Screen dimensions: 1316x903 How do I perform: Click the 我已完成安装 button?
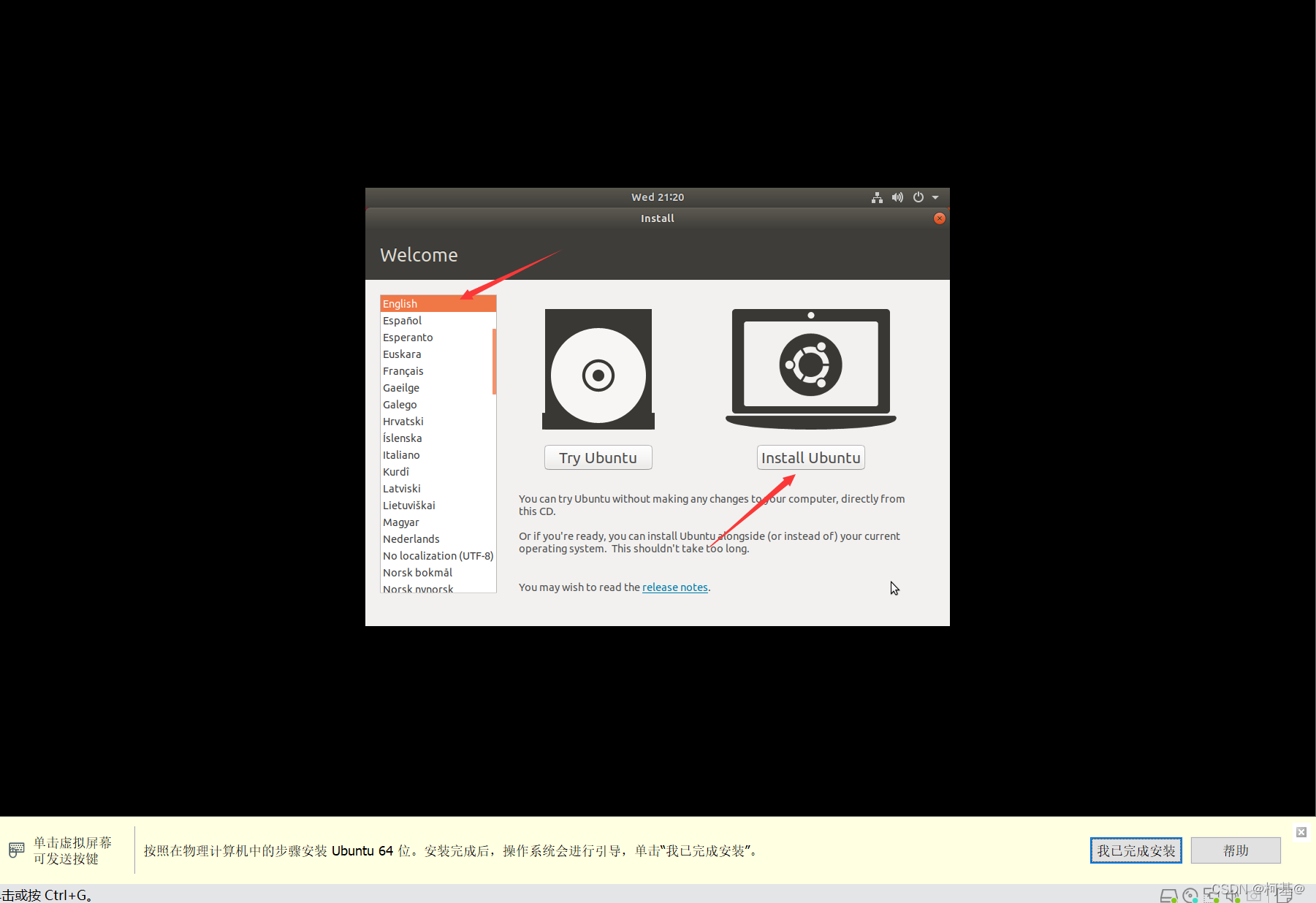(x=1136, y=850)
